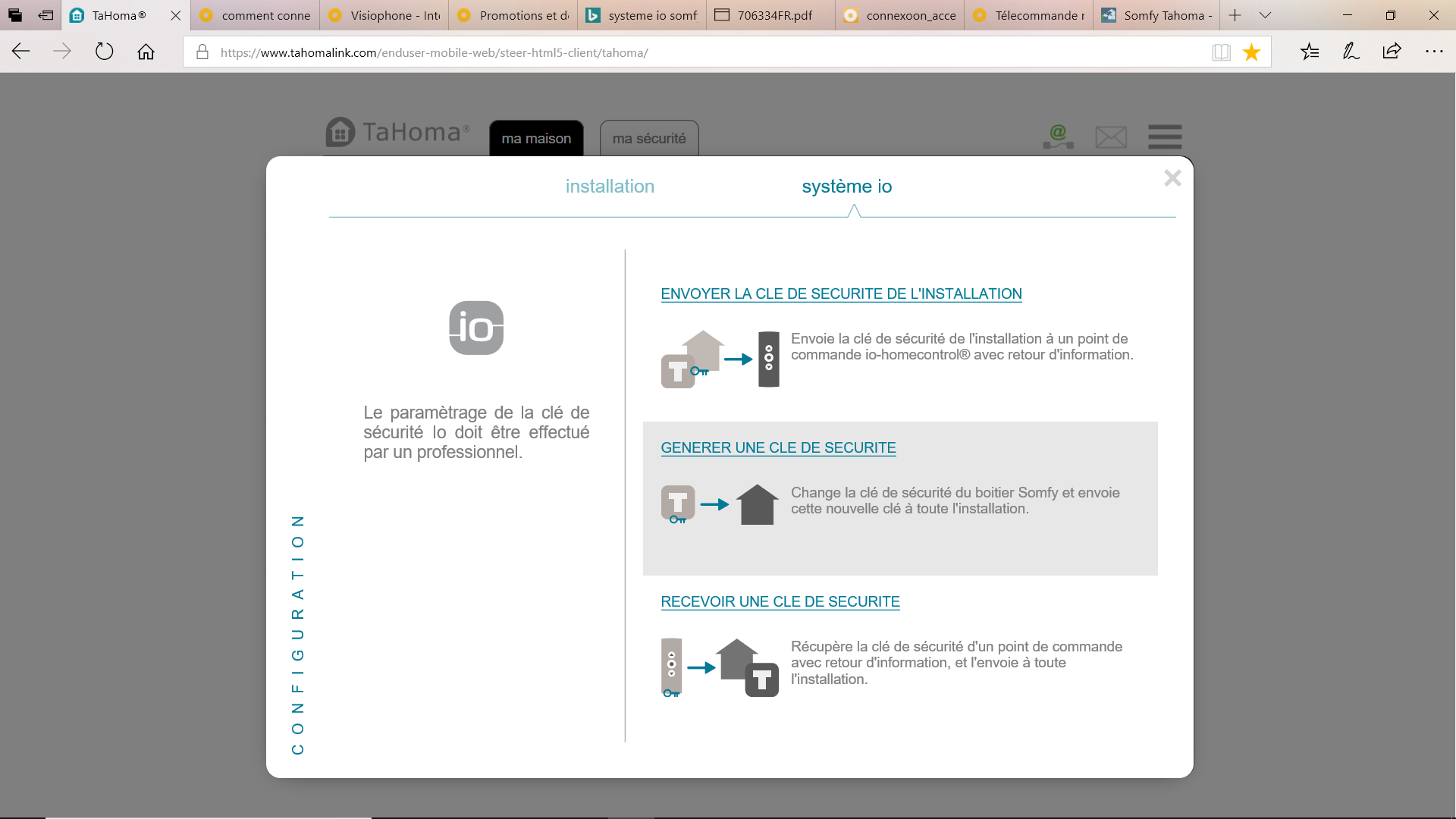1456x819 pixels.
Task: Click the yellow favorites star
Action: (x=1251, y=52)
